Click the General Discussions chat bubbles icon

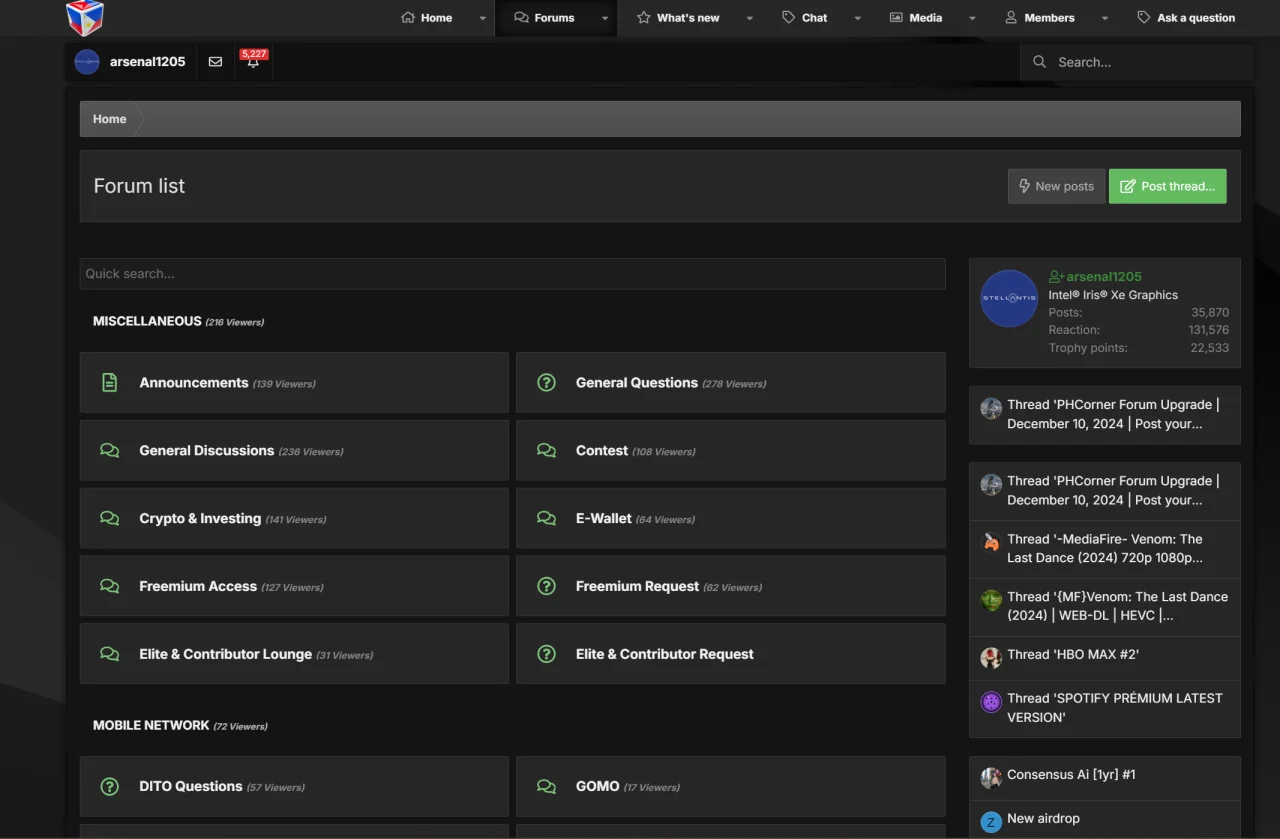coord(110,451)
